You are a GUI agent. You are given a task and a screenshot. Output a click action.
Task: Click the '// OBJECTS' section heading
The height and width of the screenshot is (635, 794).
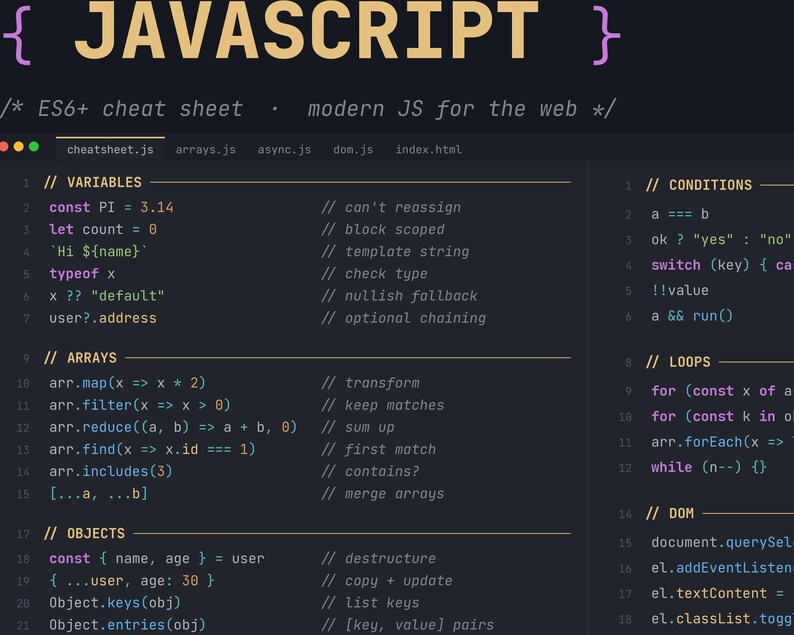click(x=84, y=534)
